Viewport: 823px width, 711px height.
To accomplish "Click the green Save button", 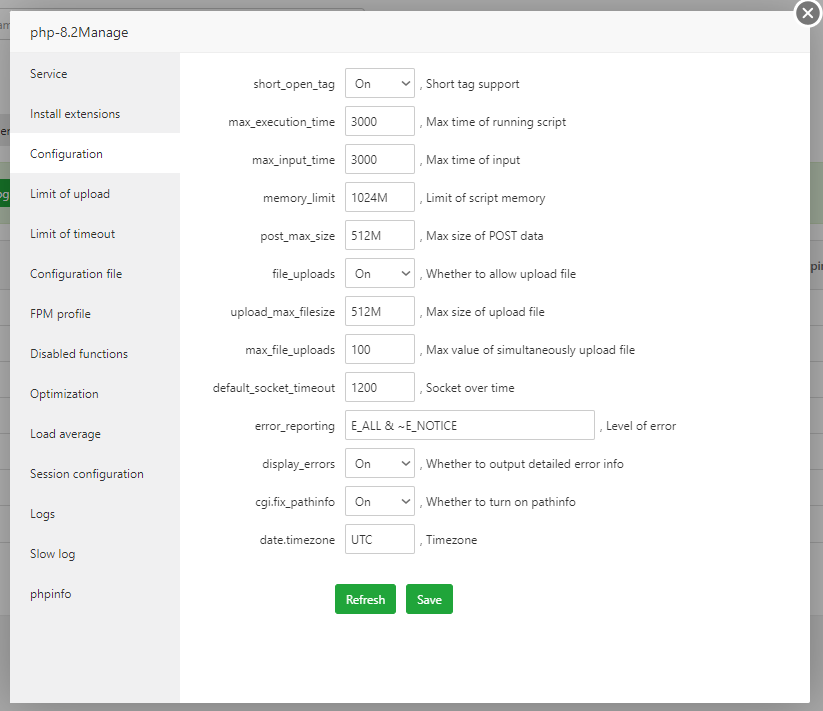I will click(429, 599).
